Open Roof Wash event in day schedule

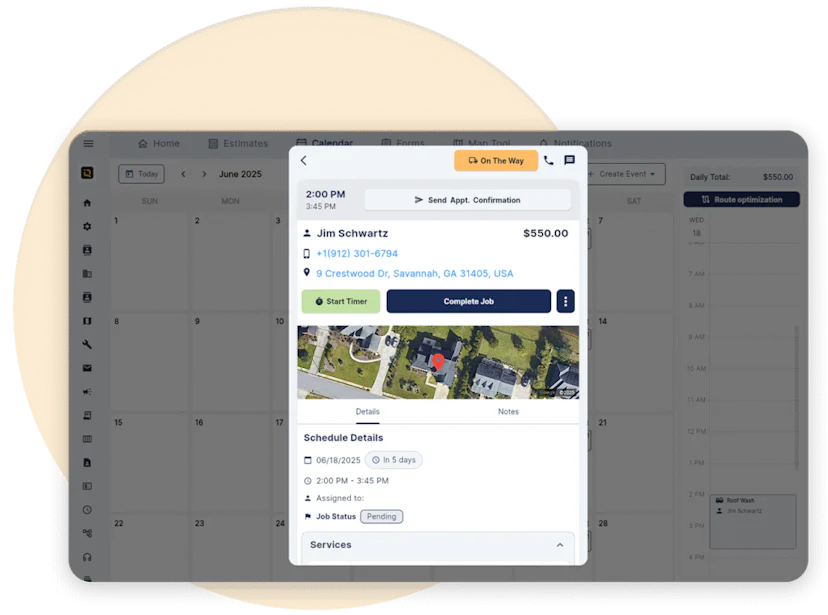click(x=752, y=521)
